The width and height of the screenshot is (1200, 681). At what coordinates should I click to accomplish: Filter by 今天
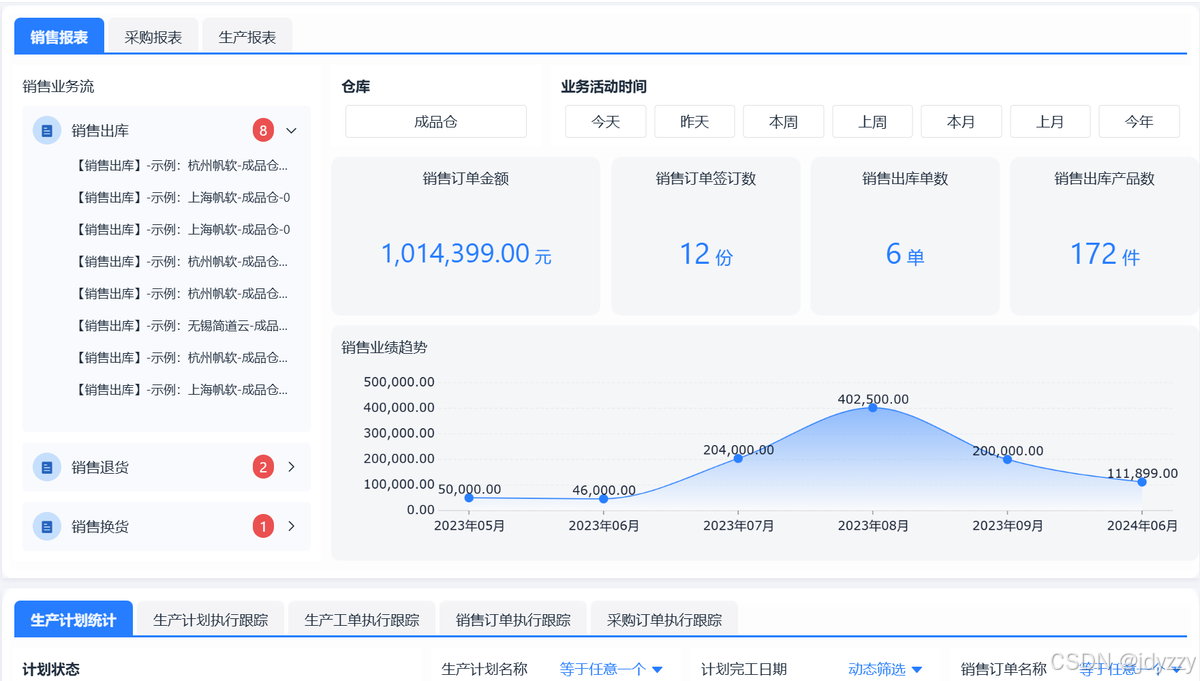[x=606, y=122]
